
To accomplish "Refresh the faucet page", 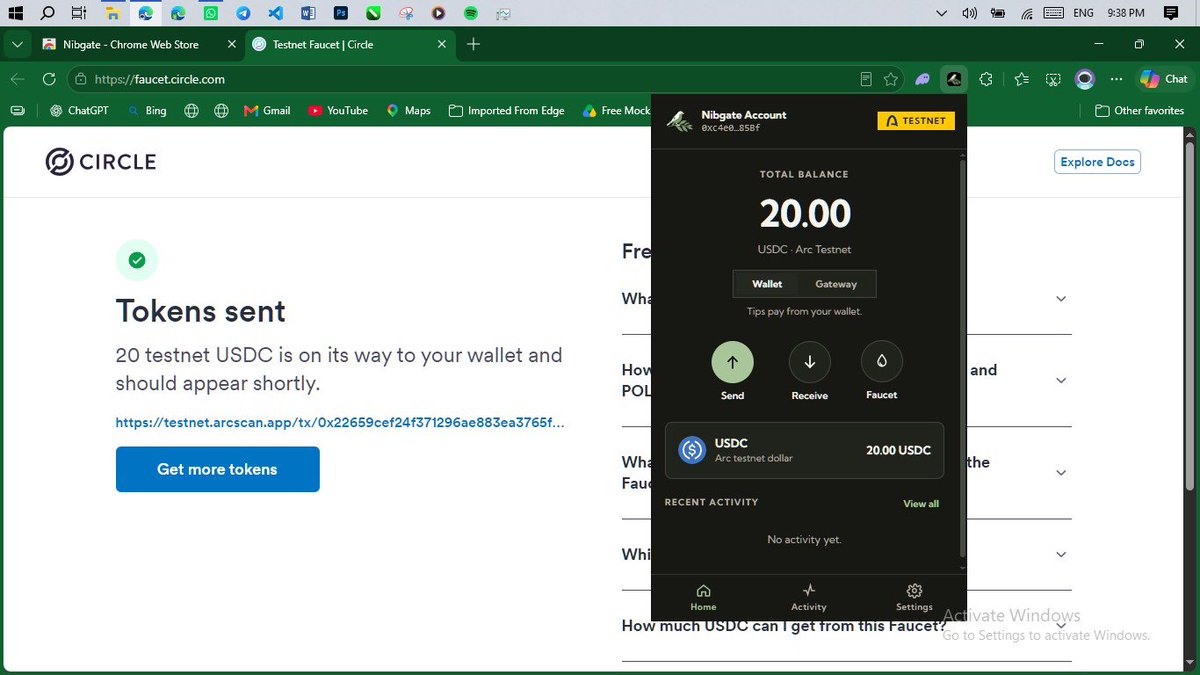I will pos(49,79).
